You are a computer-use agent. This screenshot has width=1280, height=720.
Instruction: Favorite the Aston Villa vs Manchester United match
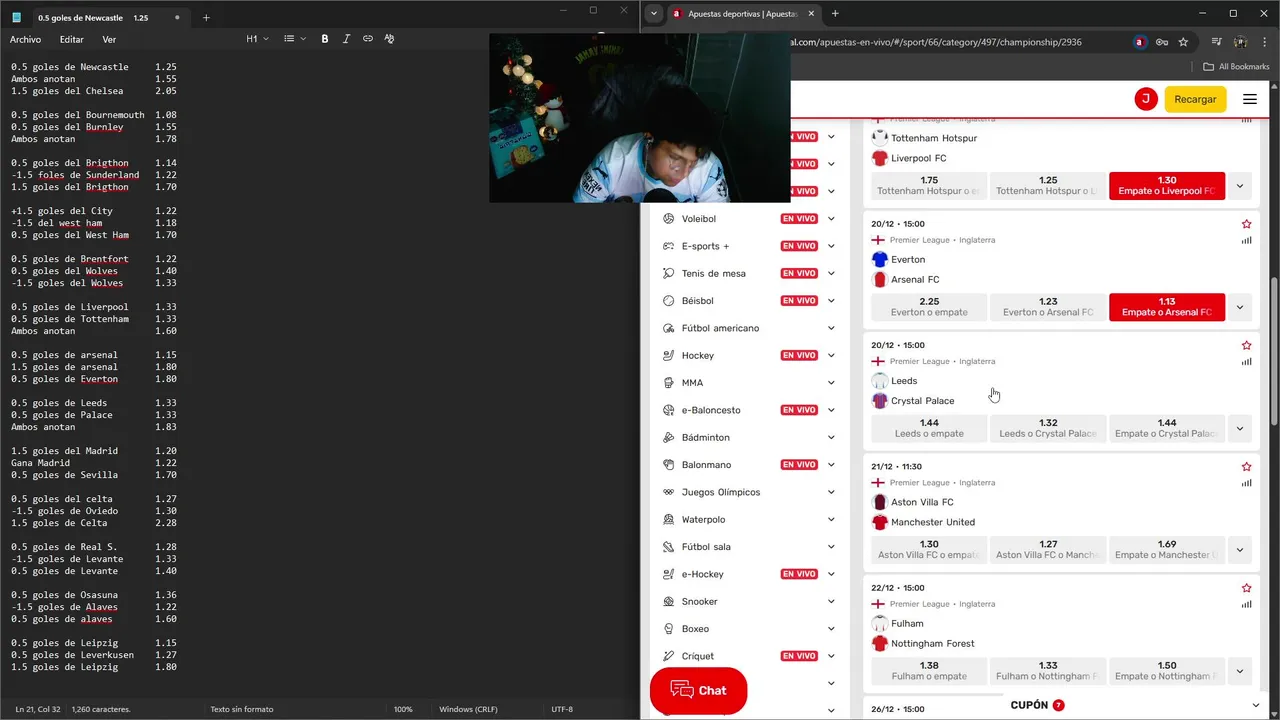[x=1246, y=467]
